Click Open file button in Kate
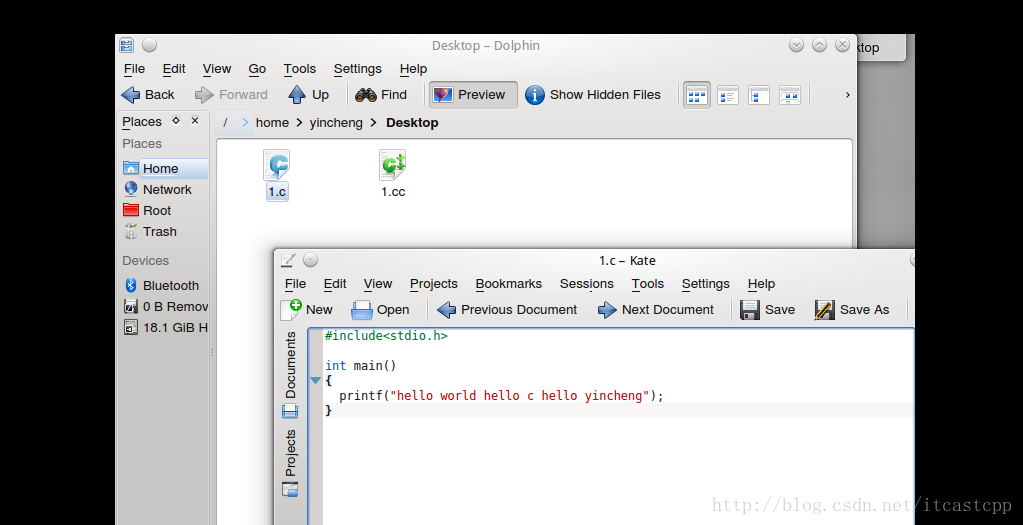The width and height of the screenshot is (1023, 525). [x=380, y=310]
